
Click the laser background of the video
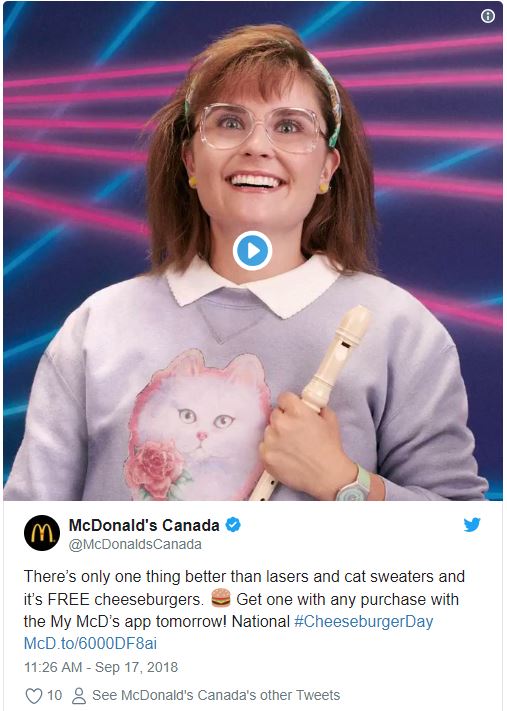(x=73, y=136)
